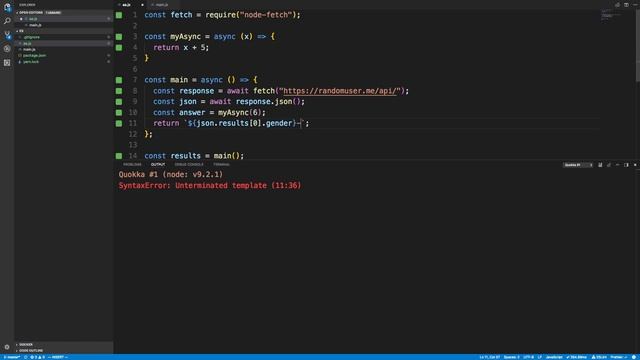Click the Prettier status bar item
Screen dimensions: 640x360
tap(618, 357)
